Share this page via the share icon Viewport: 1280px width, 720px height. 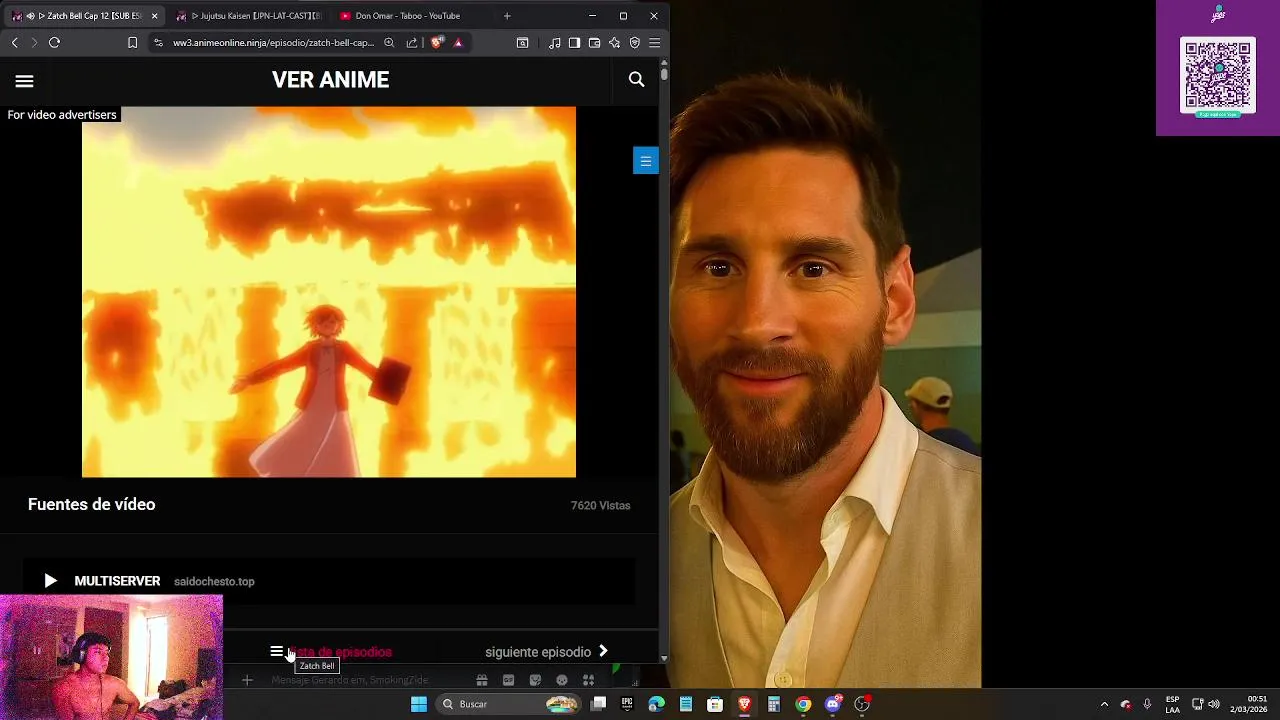tap(411, 43)
